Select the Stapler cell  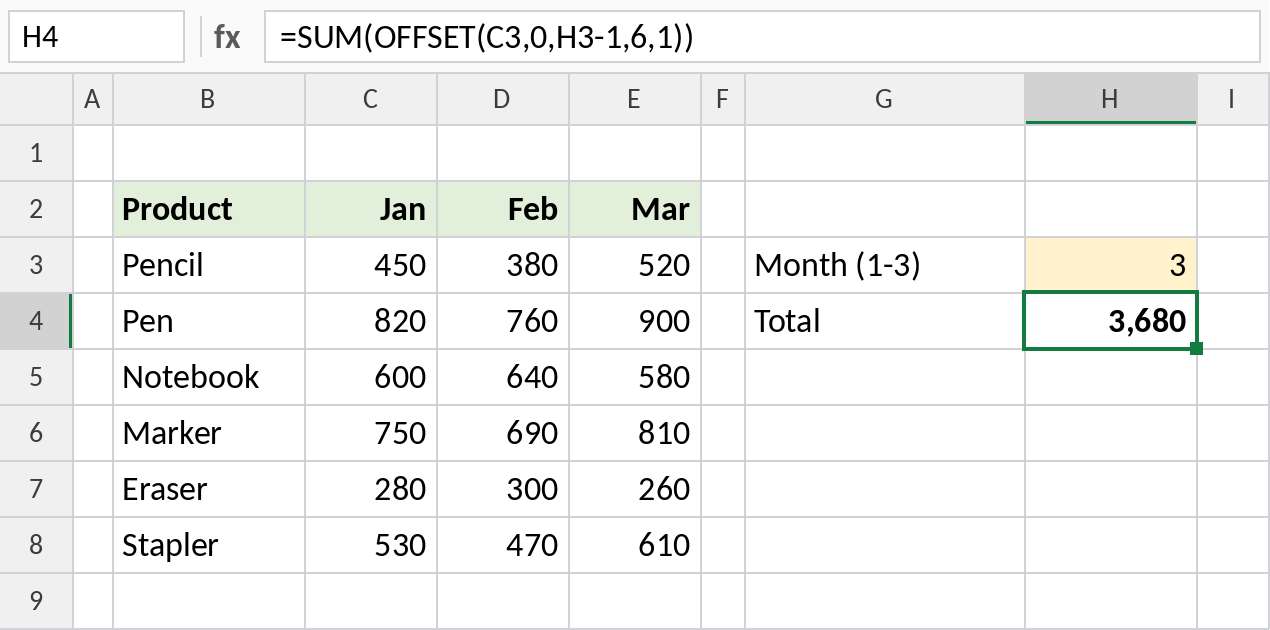click(209, 545)
